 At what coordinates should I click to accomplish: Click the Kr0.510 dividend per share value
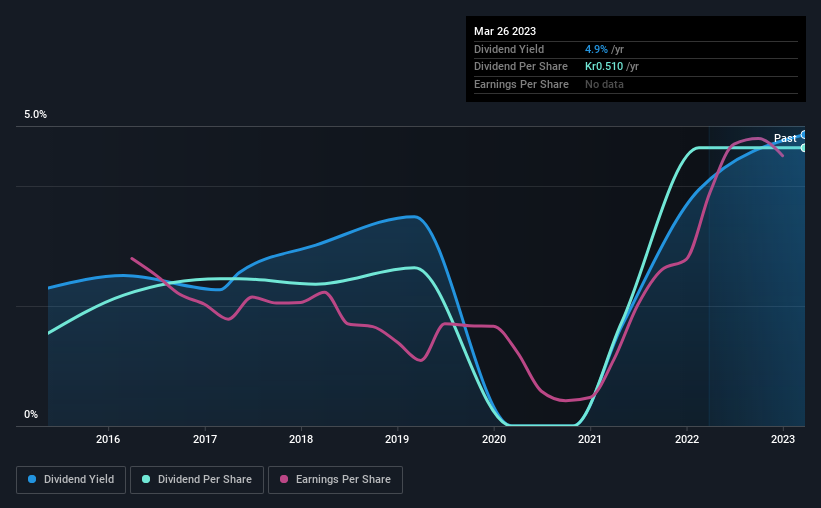(x=604, y=67)
